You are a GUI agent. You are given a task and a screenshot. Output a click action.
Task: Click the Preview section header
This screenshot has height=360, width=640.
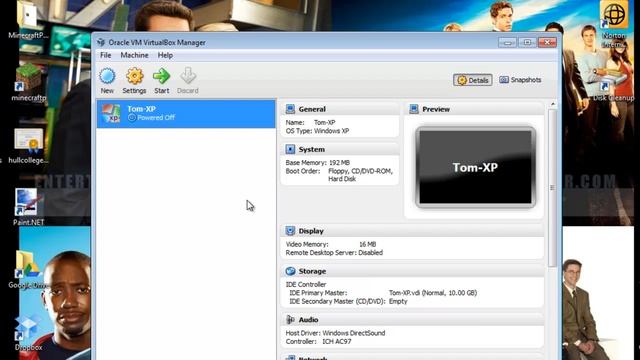pyautogui.click(x=474, y=109)
